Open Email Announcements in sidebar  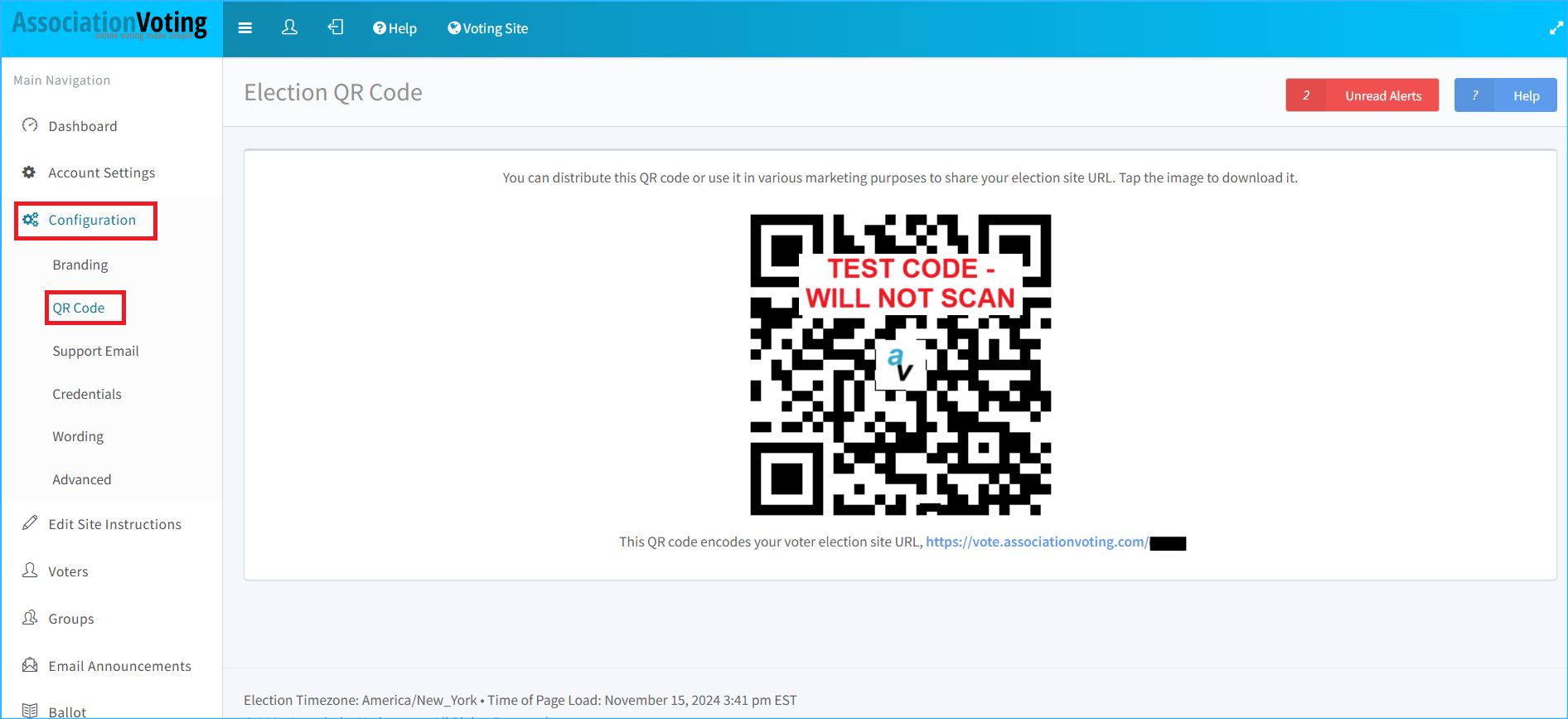(x=120, y=666)
